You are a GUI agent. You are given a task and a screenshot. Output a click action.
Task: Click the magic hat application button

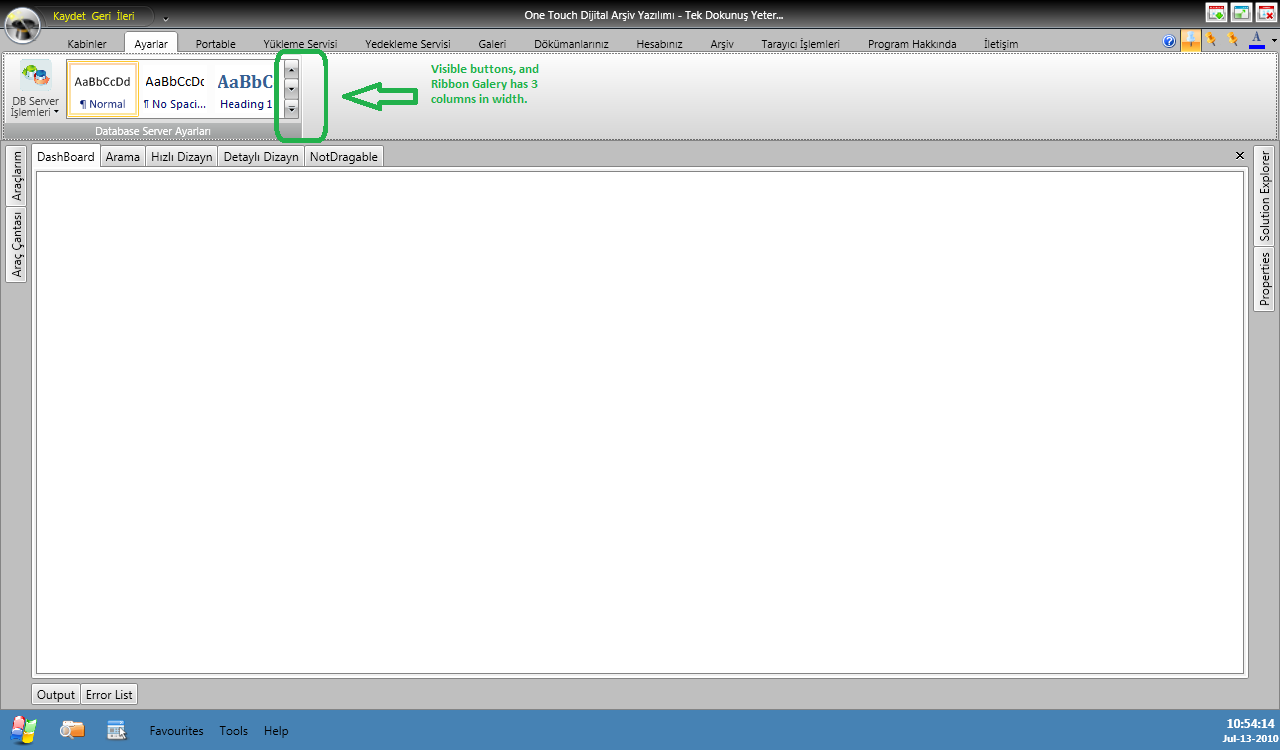click(x=22, y=24)
